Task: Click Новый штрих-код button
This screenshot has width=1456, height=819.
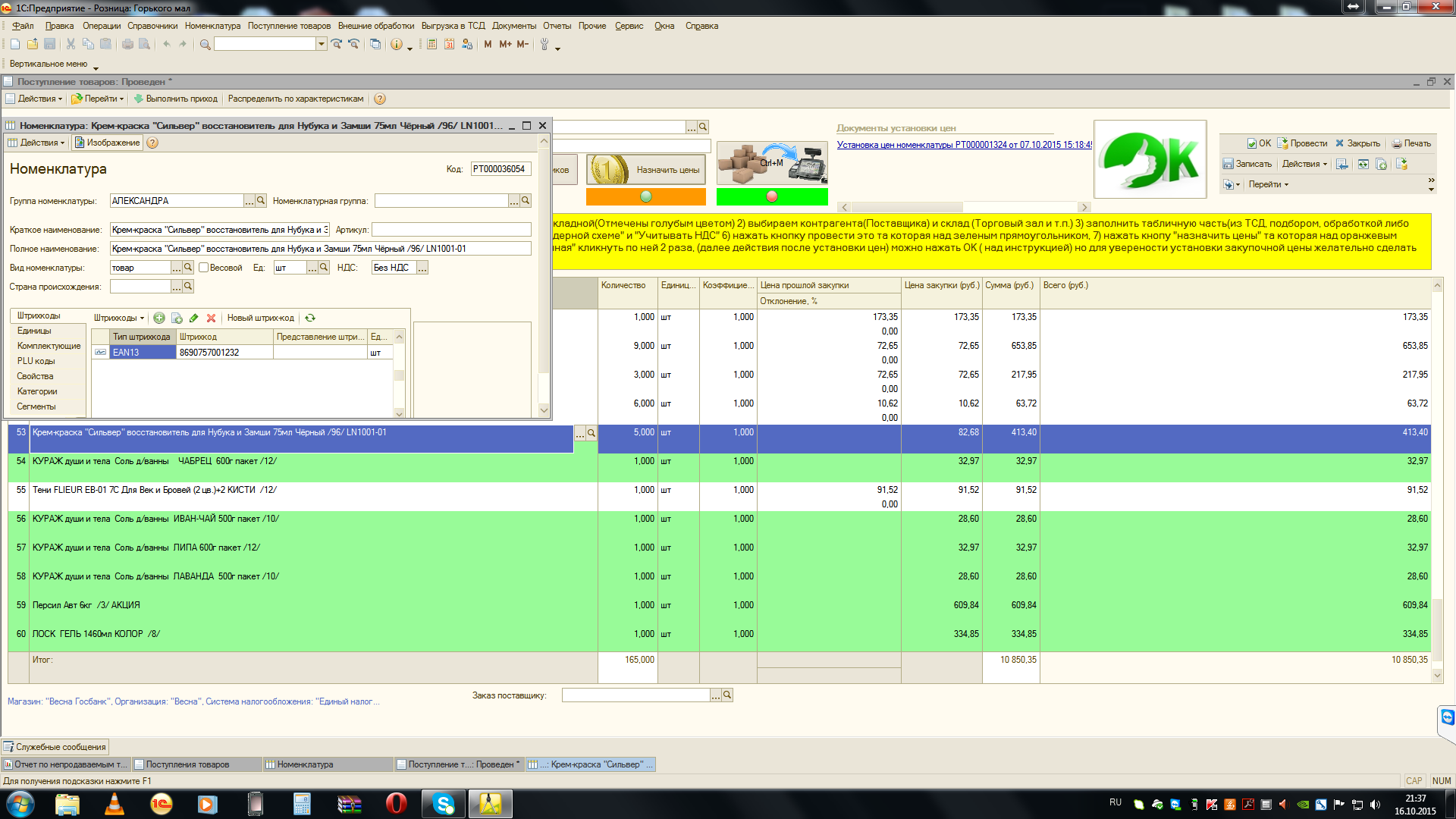Action: click(x=260, y=318)
